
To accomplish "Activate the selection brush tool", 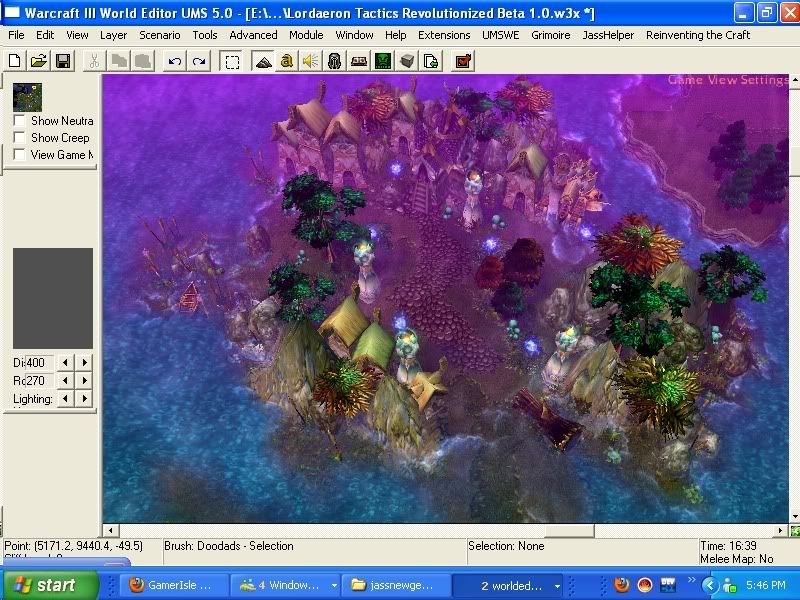I will click(232, 61).
